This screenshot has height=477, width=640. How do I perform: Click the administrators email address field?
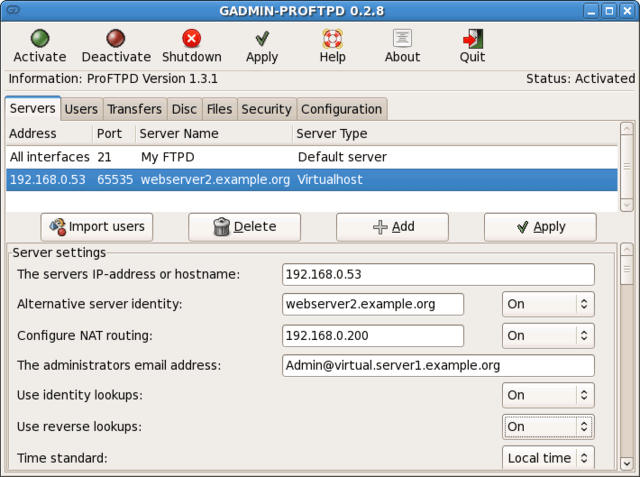pos(438,365)
